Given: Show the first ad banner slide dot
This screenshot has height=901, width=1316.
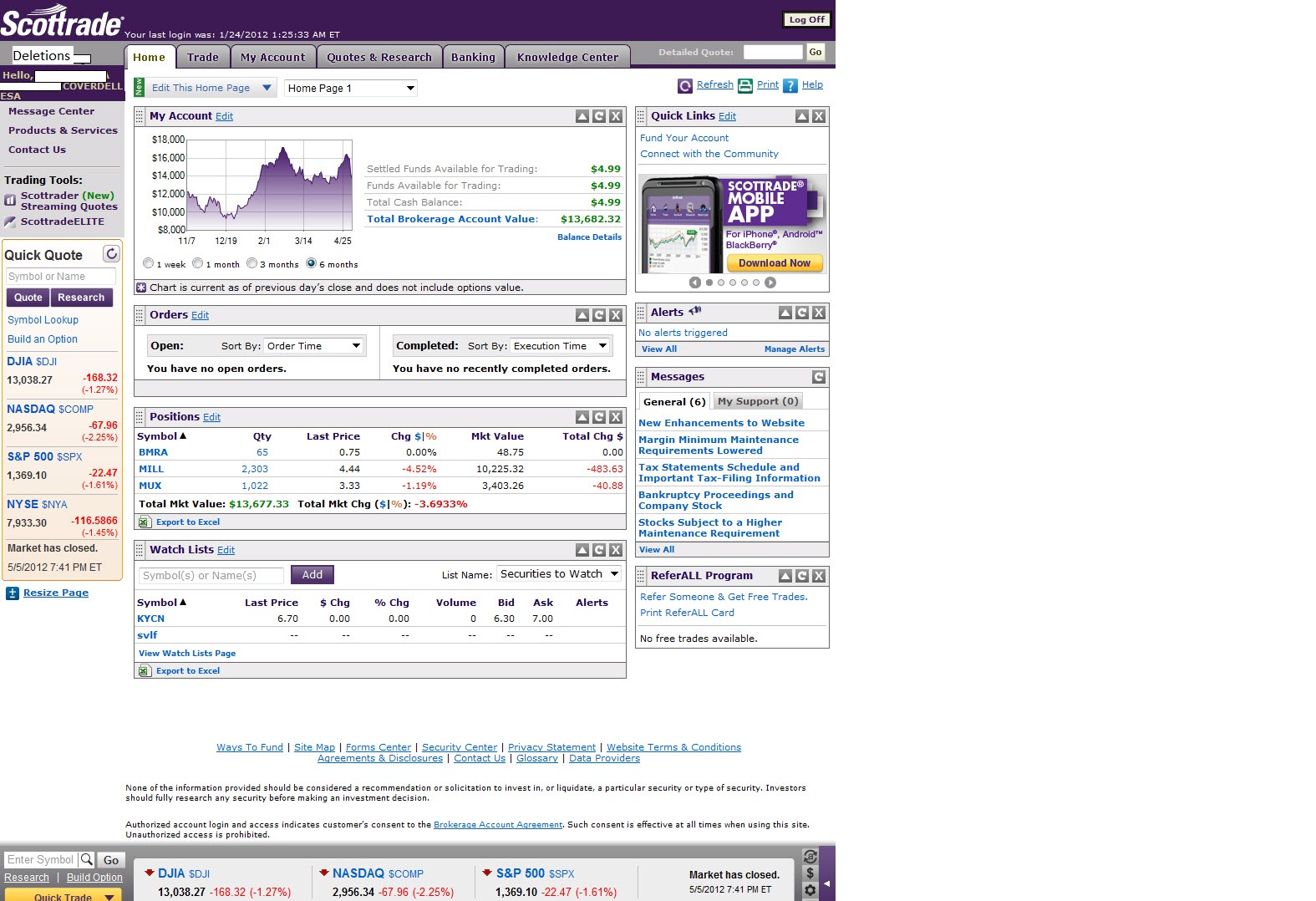Looking at the screenshot, I should (709, 283).
